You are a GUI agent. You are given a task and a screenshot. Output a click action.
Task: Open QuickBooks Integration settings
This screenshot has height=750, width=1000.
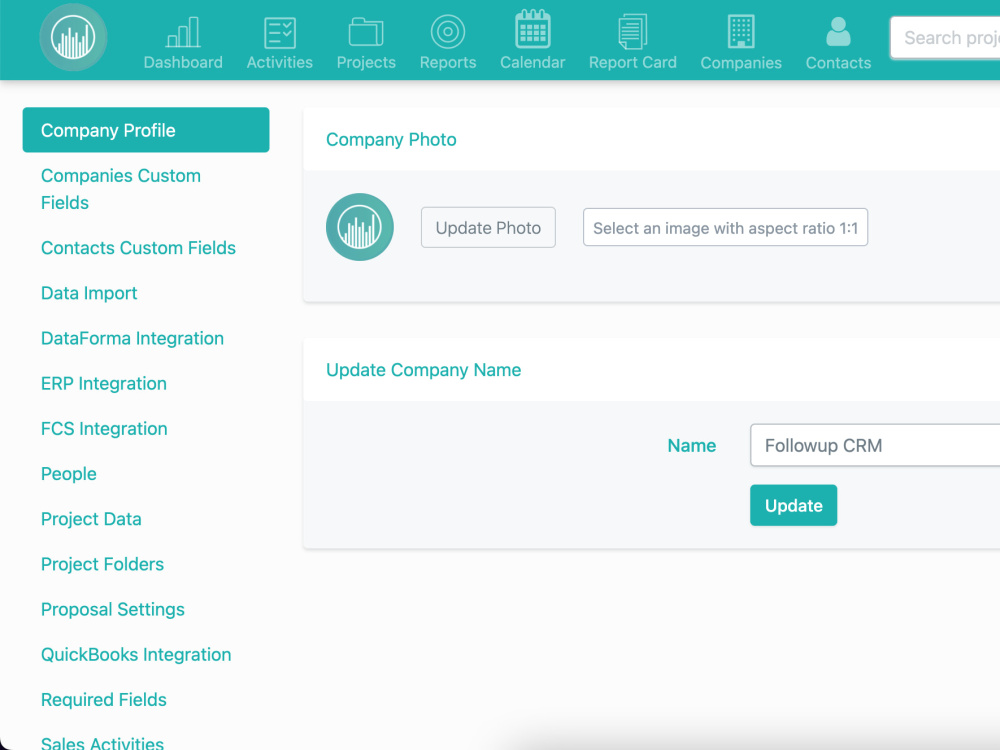[136, 656]
